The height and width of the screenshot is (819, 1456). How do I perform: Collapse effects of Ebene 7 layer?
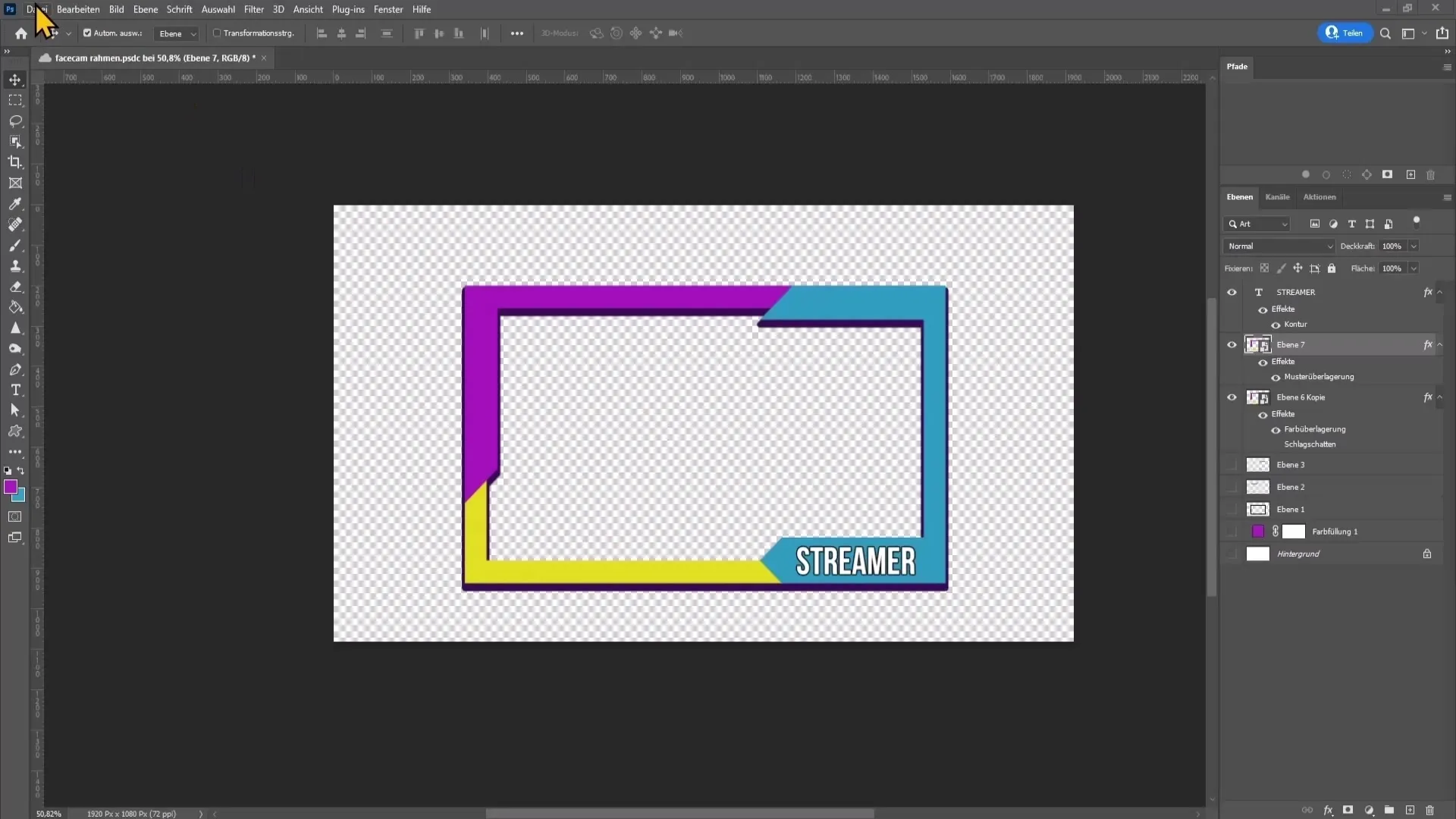pyautogui.click(x=1440, y=344)
